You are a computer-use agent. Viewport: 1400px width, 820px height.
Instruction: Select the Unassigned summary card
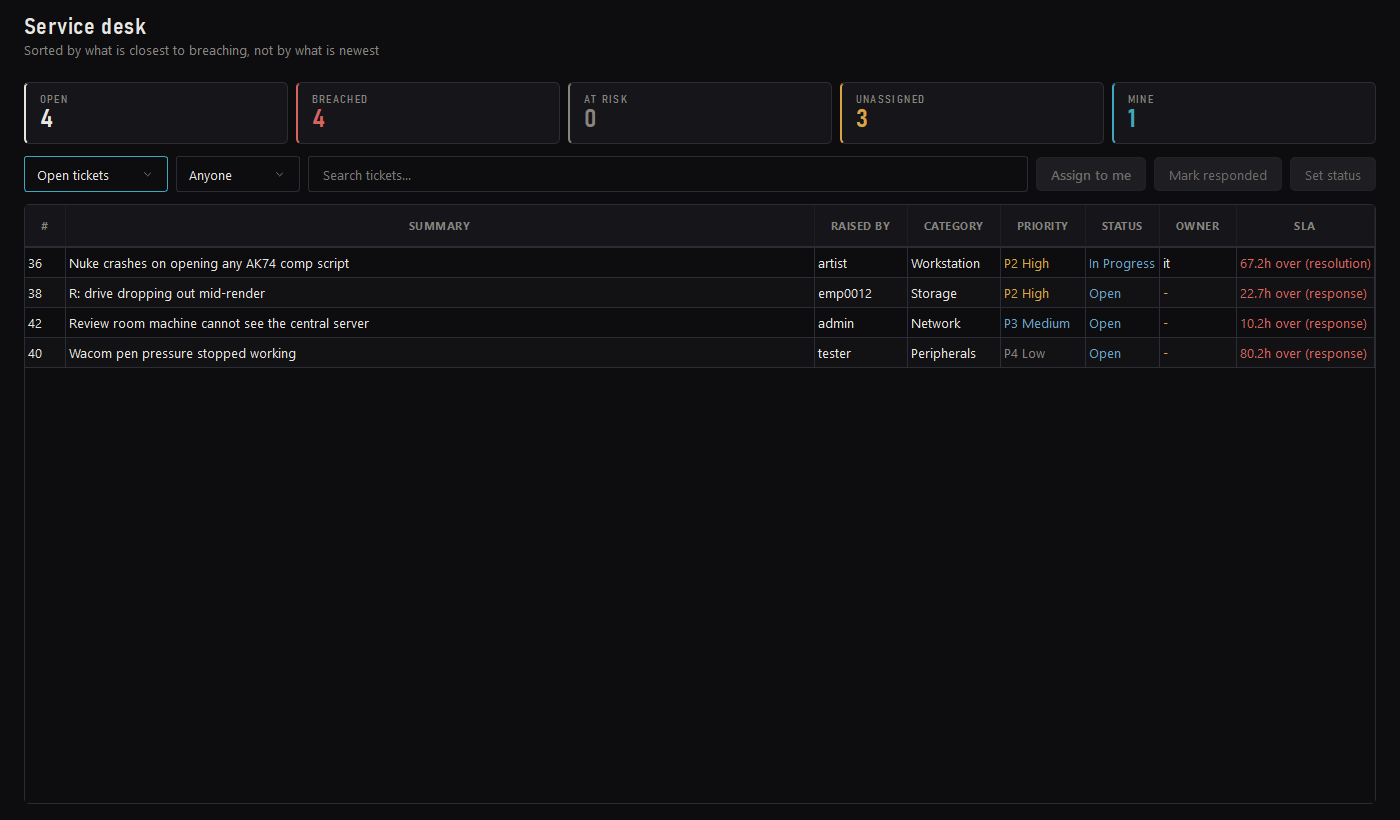point(972,113)
